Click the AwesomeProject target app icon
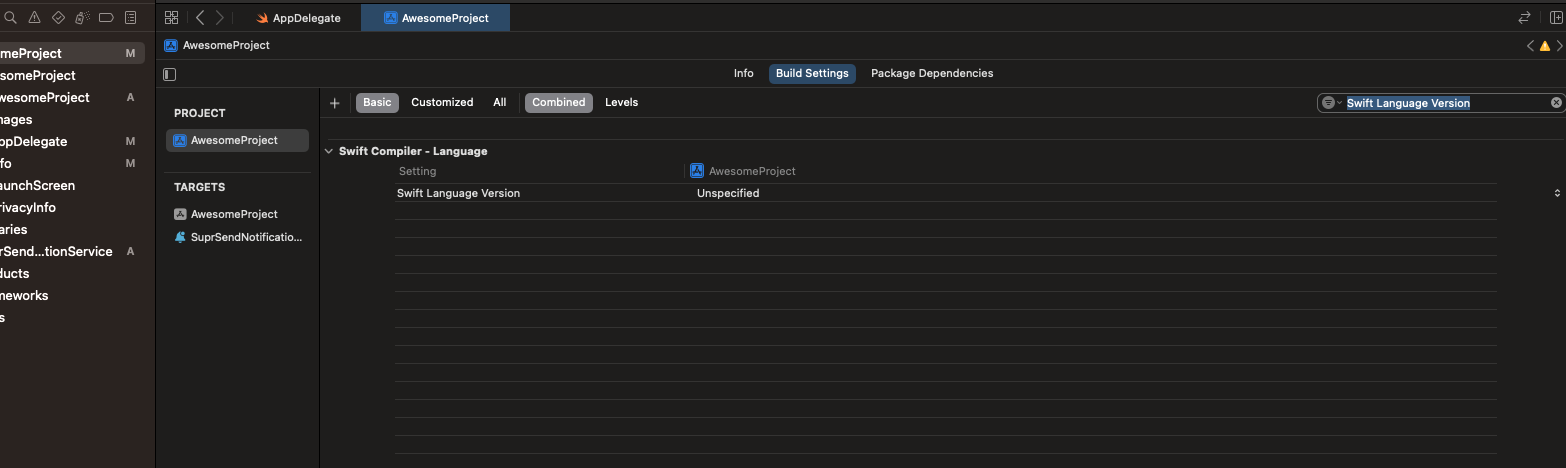The image size is (1566, 468). pos(180,214)
